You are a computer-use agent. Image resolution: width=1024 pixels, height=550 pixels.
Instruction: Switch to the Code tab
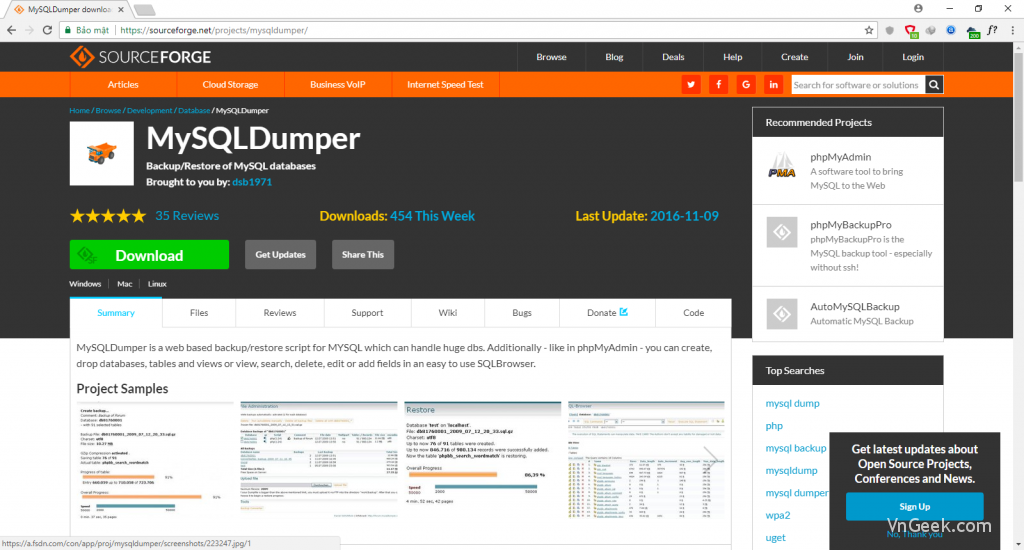[694, 313]
